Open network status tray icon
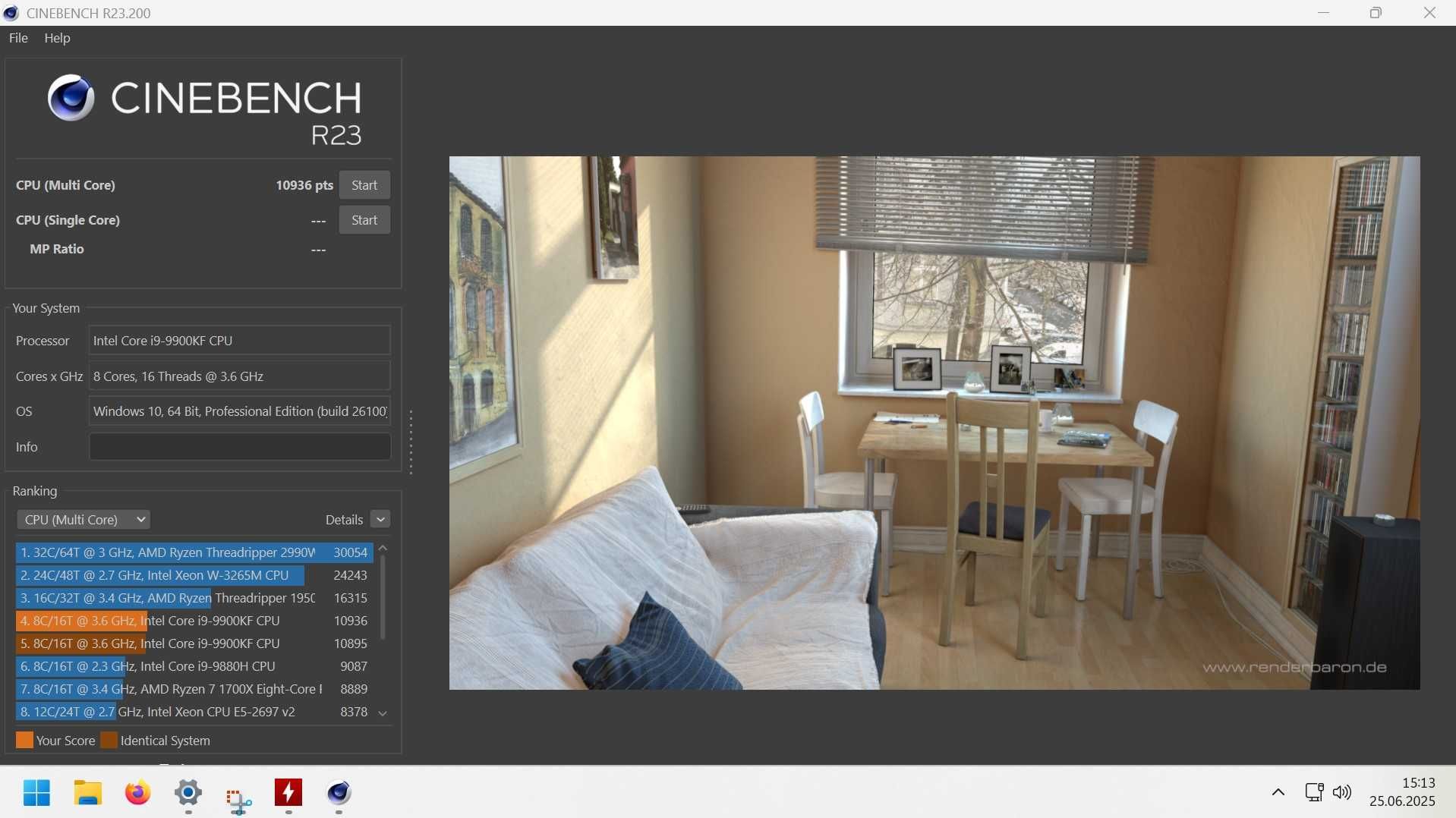The image size is (1456, 818). [x=1314, y=792]
